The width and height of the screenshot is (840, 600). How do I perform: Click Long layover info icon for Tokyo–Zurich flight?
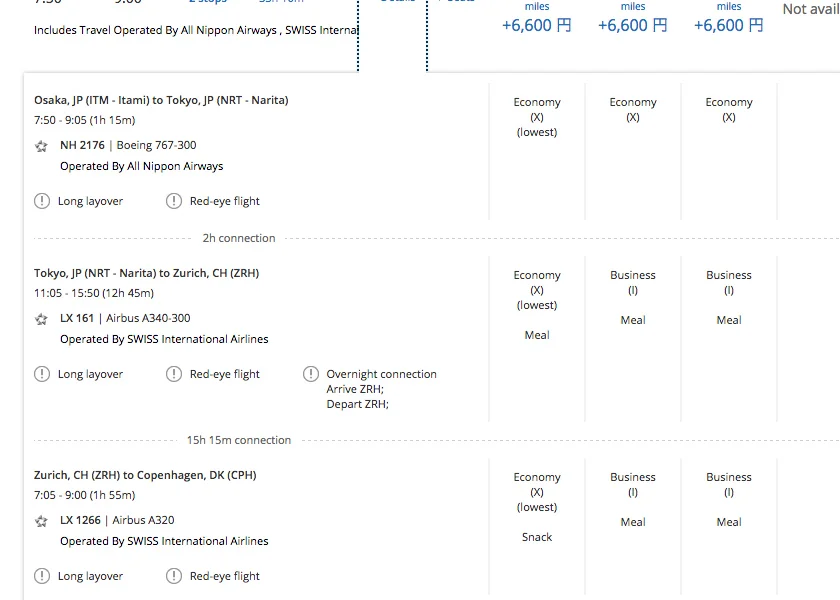[x=42, y=374]
